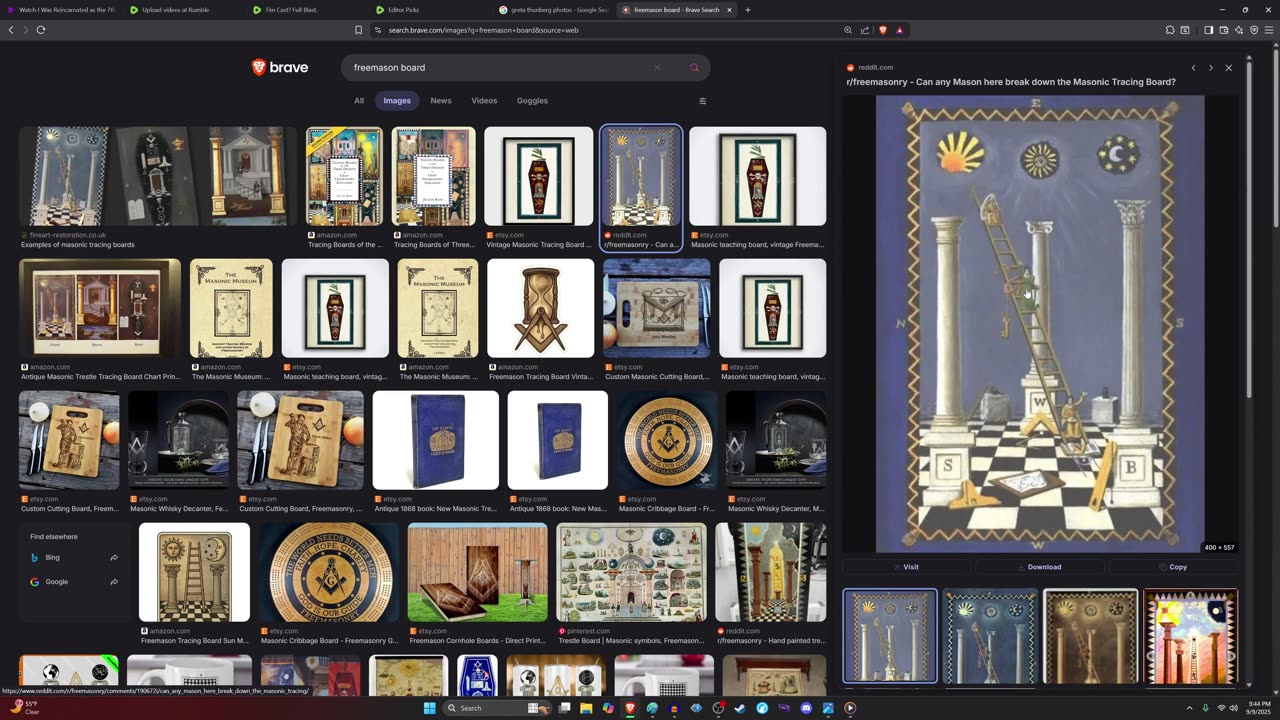This screenshot has height=720, width=1280.
Task: Select the colorful fourth related image thumbnail
Action: (1191, 636)
